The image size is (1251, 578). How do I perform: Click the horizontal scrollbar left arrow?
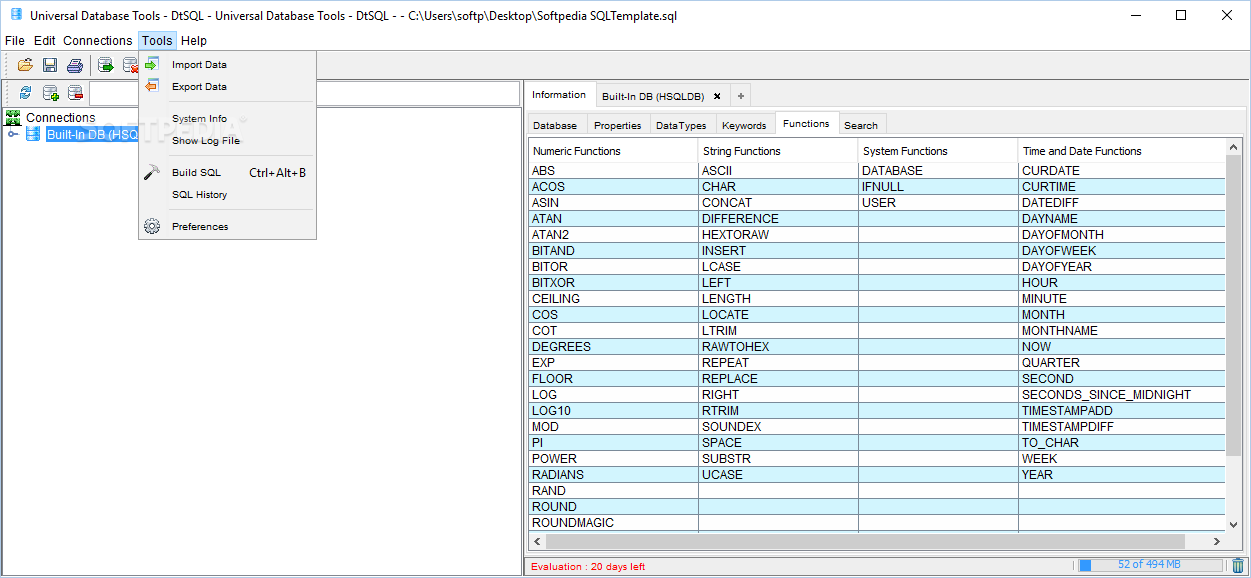pyautogui.click(x=537, y=541)
